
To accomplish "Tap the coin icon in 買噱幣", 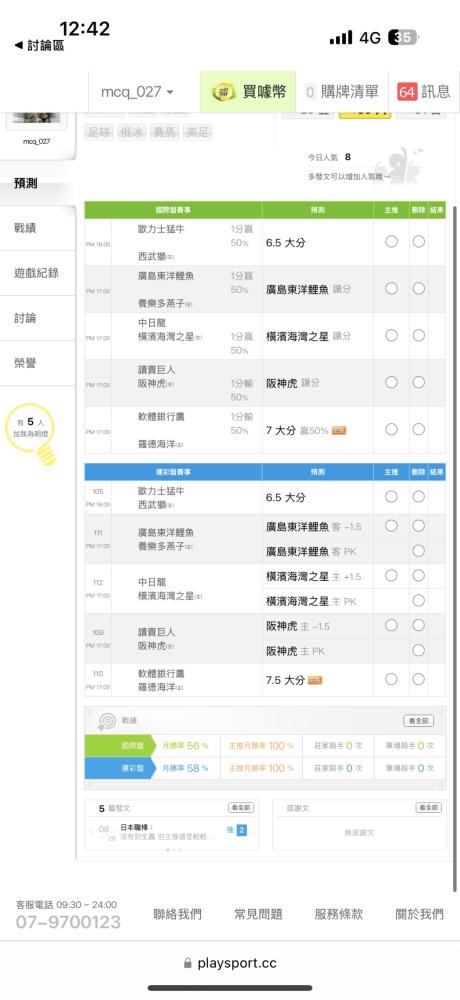I will click(223, 92).
